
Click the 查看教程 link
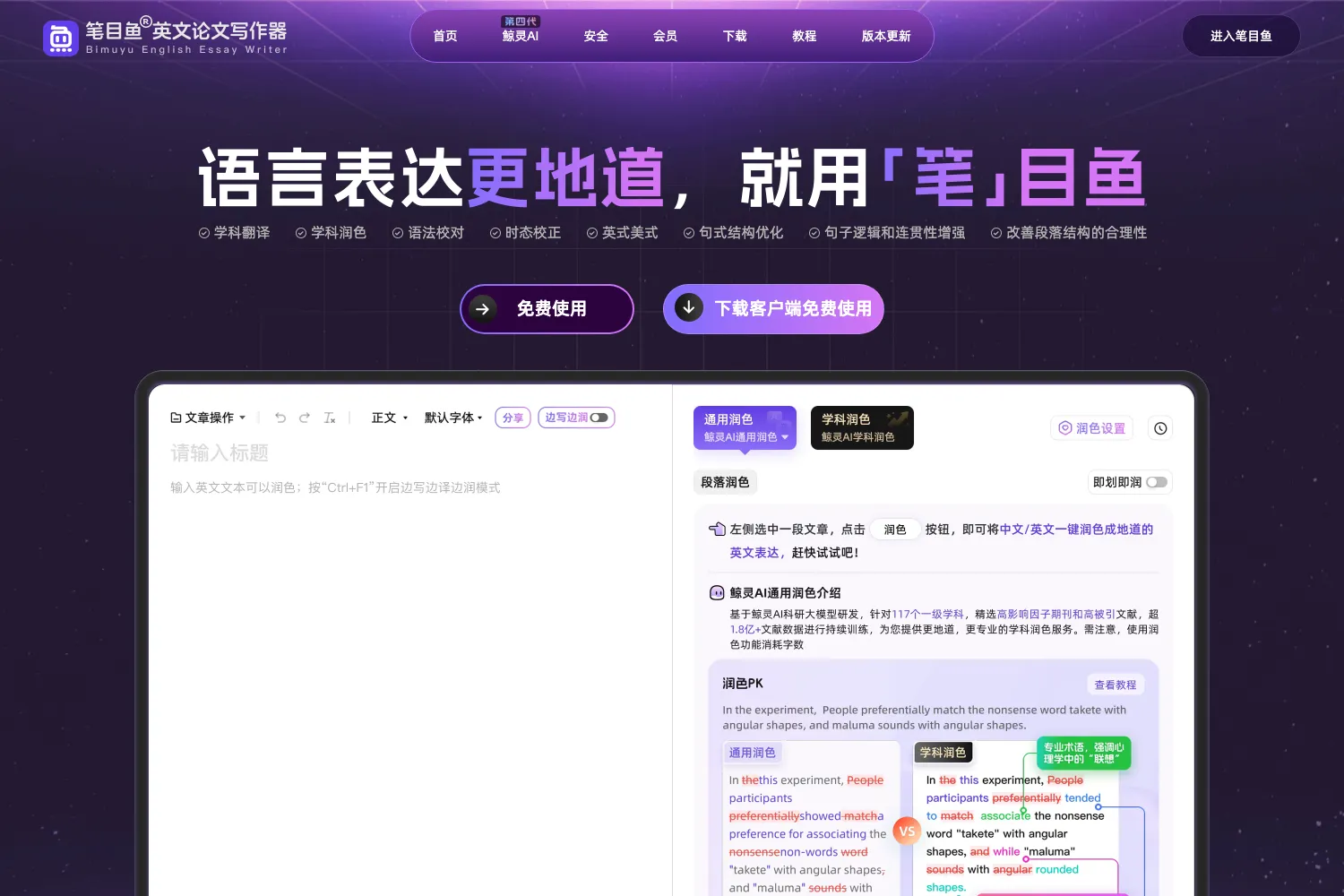click(1116, 685)
